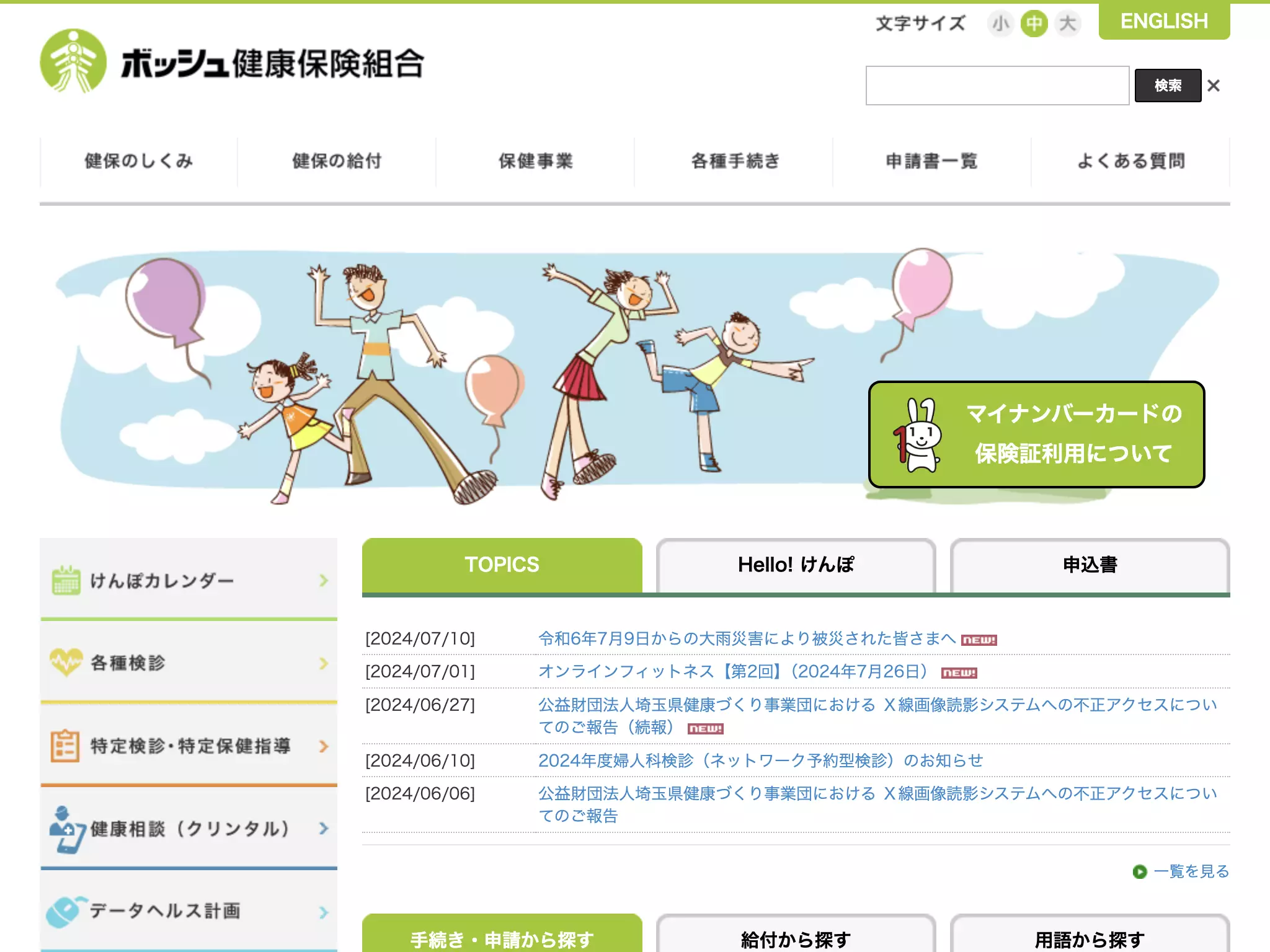Clear search with the × icon
Screen dimensions: 1270x952
[1214, 86]
